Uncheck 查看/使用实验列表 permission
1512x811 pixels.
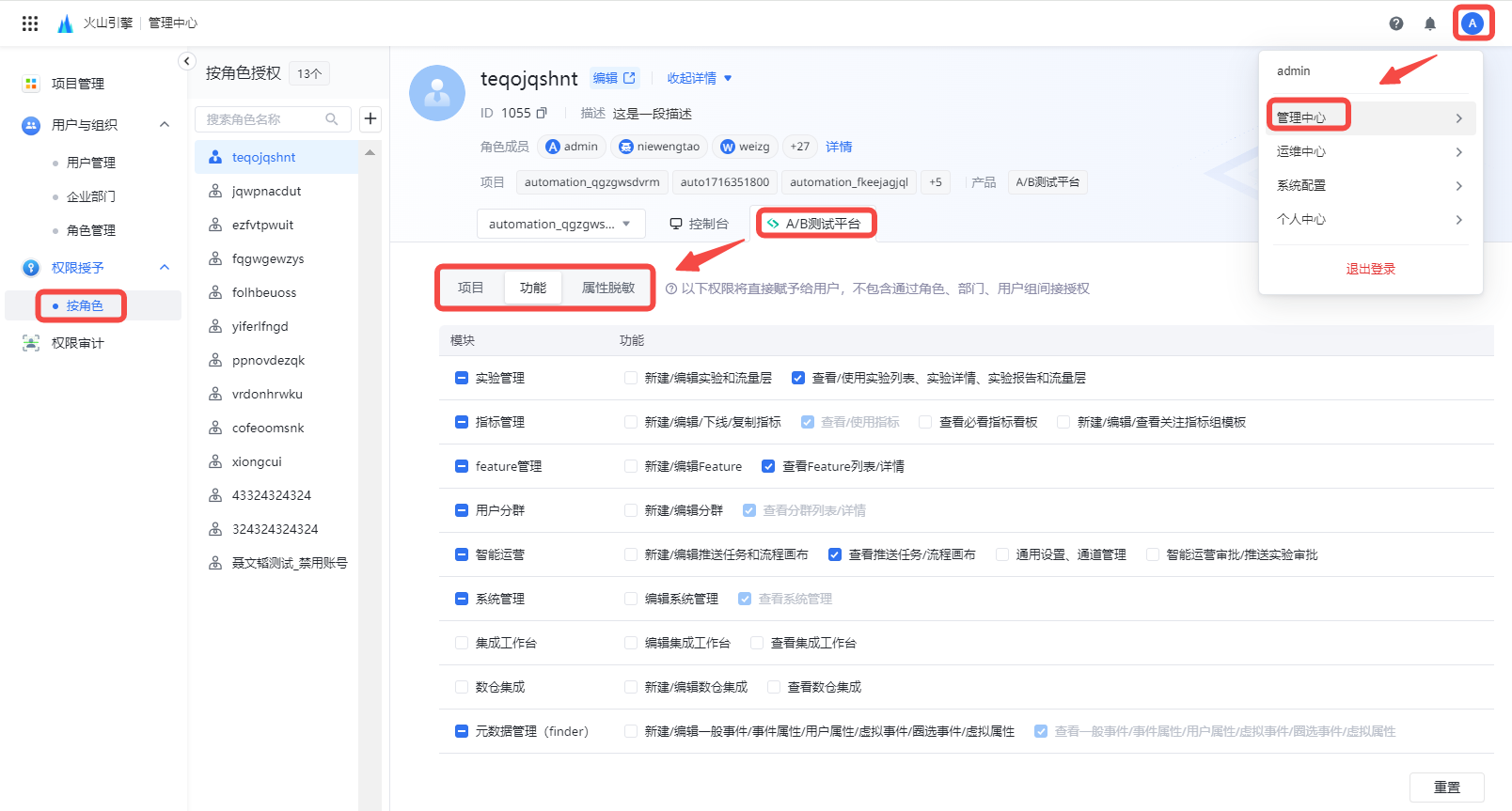[x=798, y=378]
